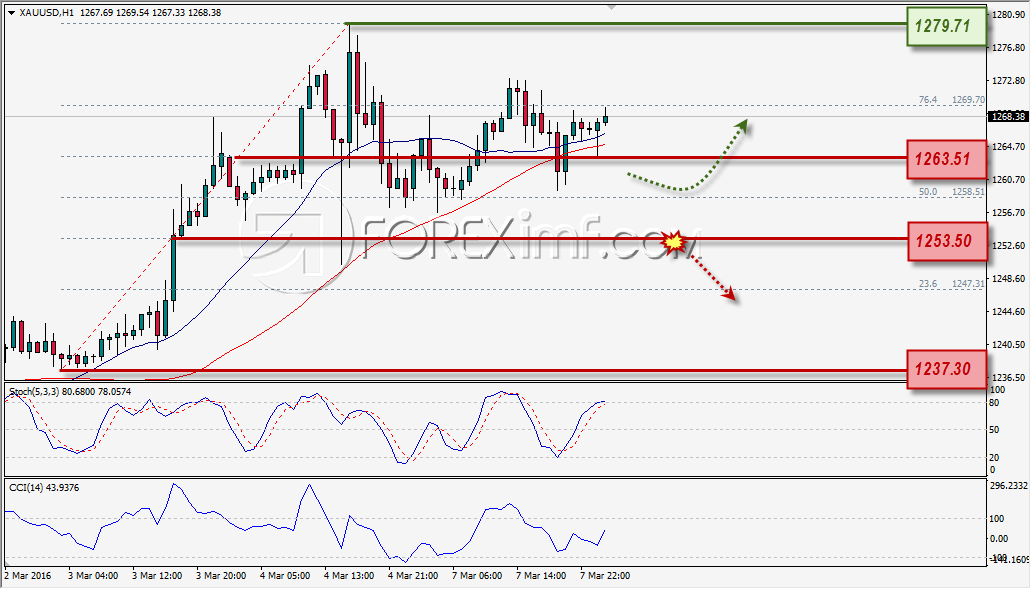1031x589 pixels.
Task: Select the CCI(14) 43.9376 indicator label
Action: tap(44, 488)
